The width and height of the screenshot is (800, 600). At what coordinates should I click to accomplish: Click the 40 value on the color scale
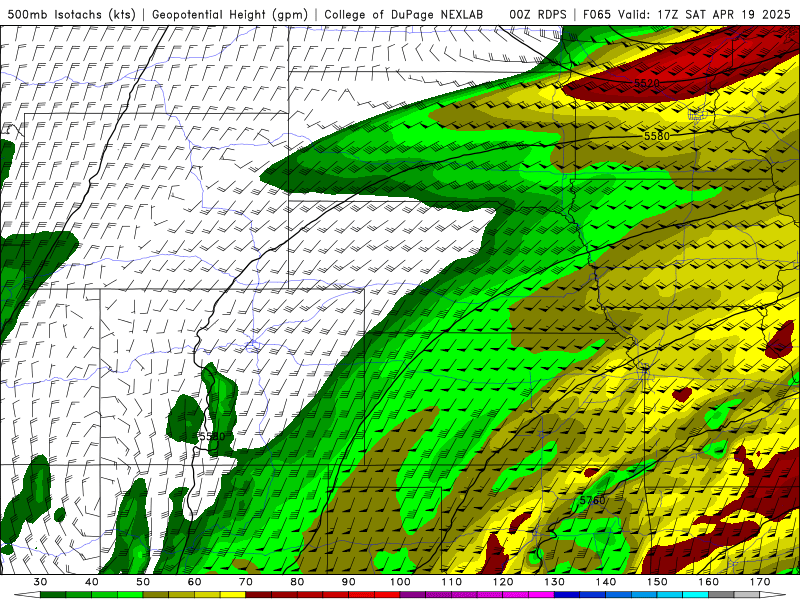(92, 582)
